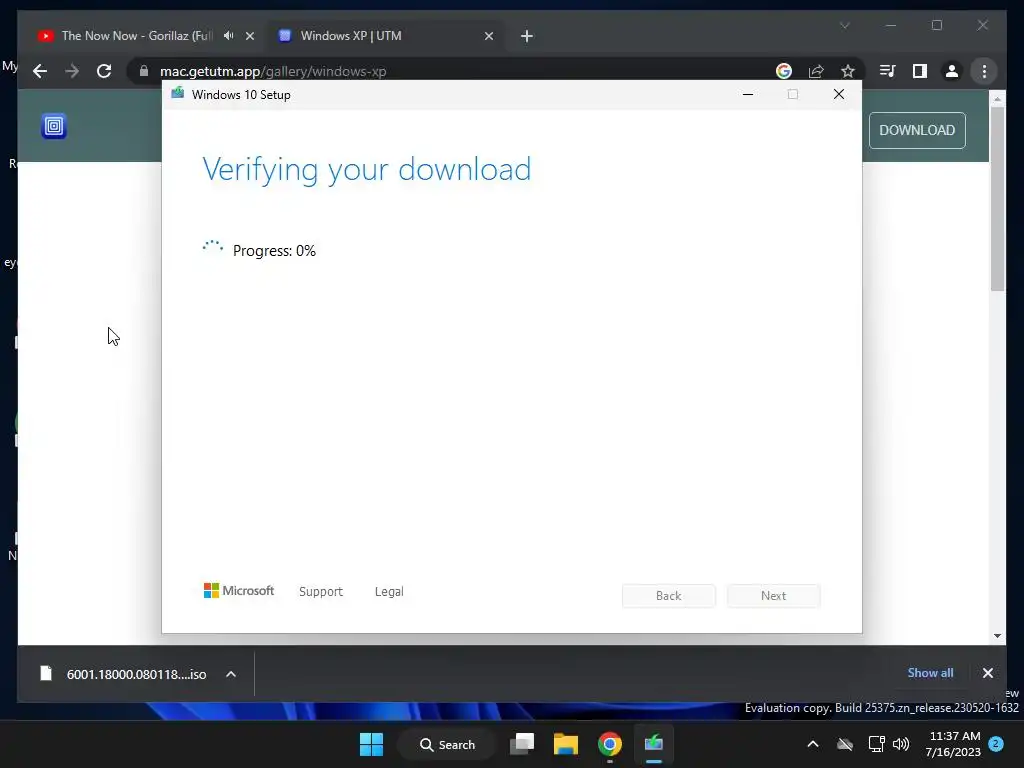1024x768 pixels.
Task: Close the Windows XP UTM tab
Action: click(x=488, y=36)
